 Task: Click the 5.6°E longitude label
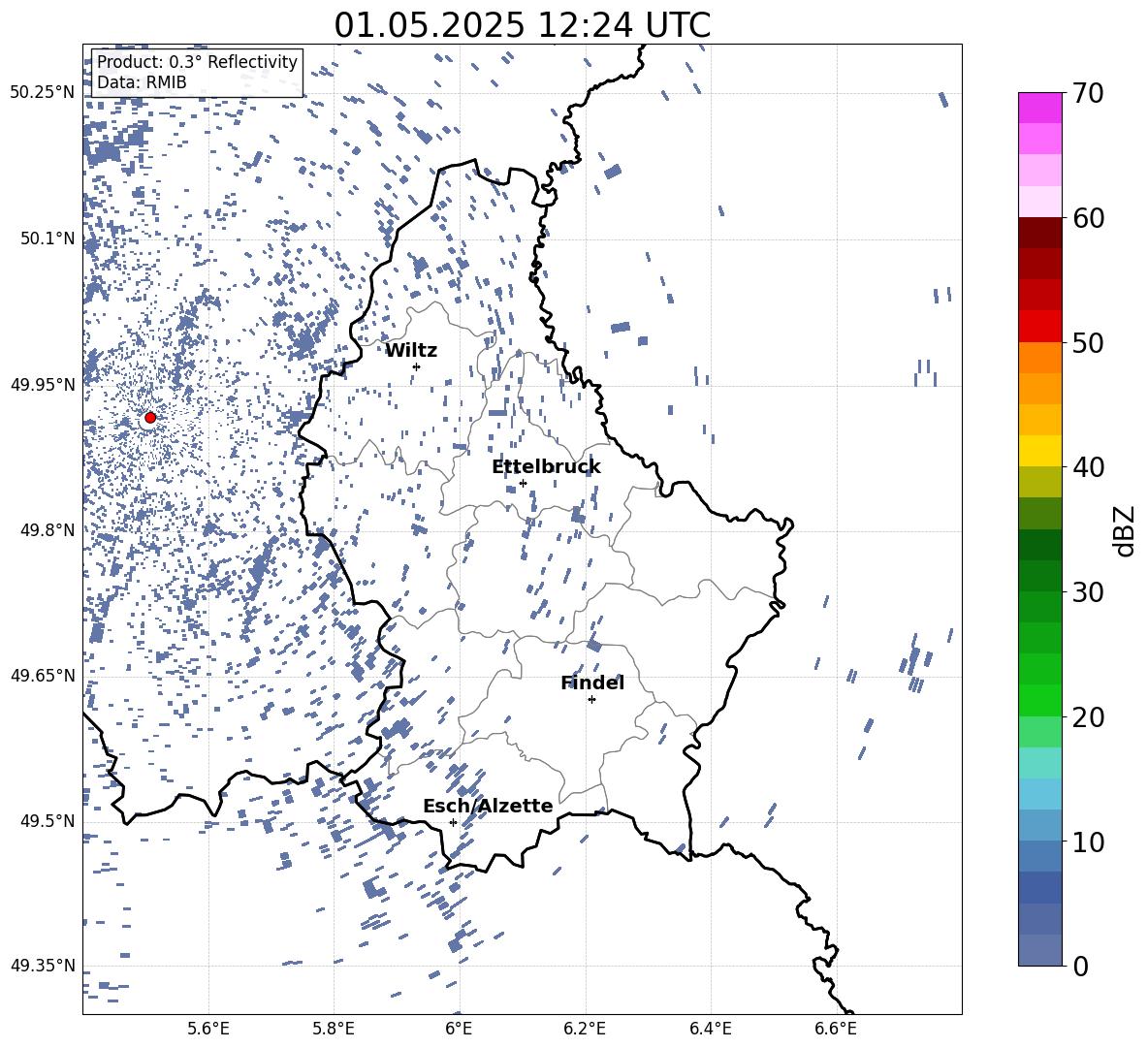click(x=208, y=1029)
